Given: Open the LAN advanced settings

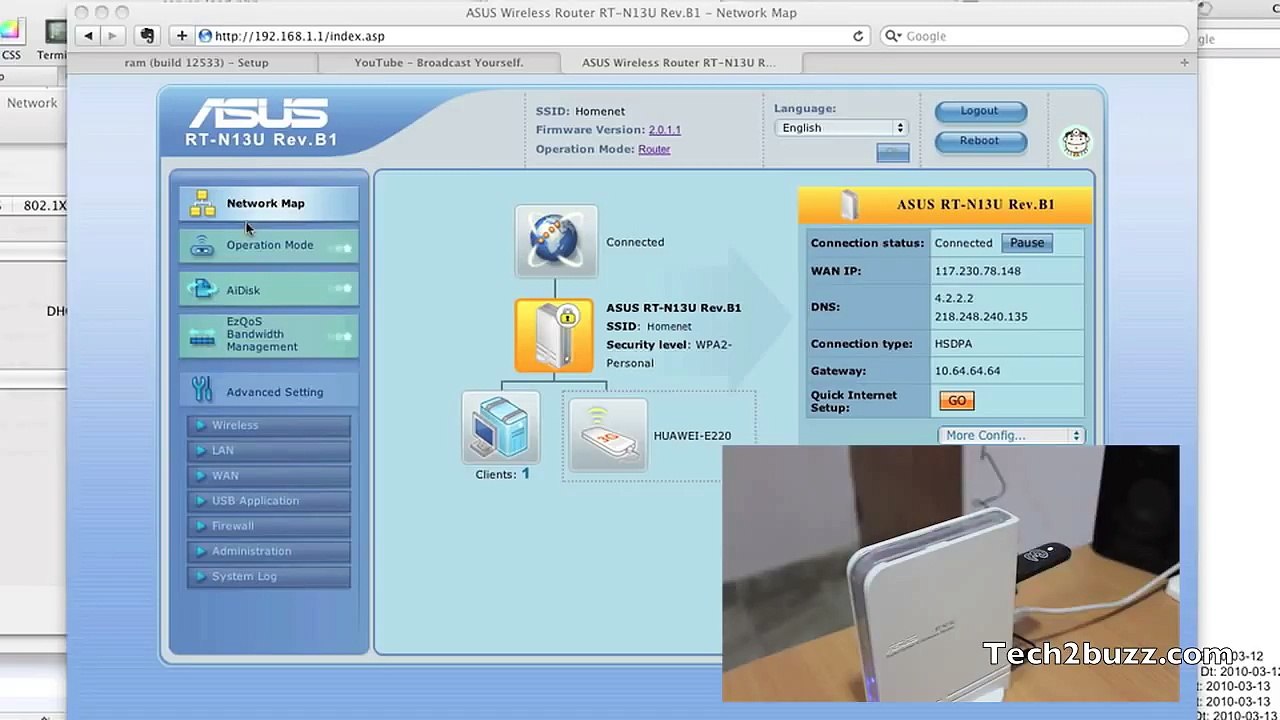Looking at the screenshot, I should click(x=268, y=451).
